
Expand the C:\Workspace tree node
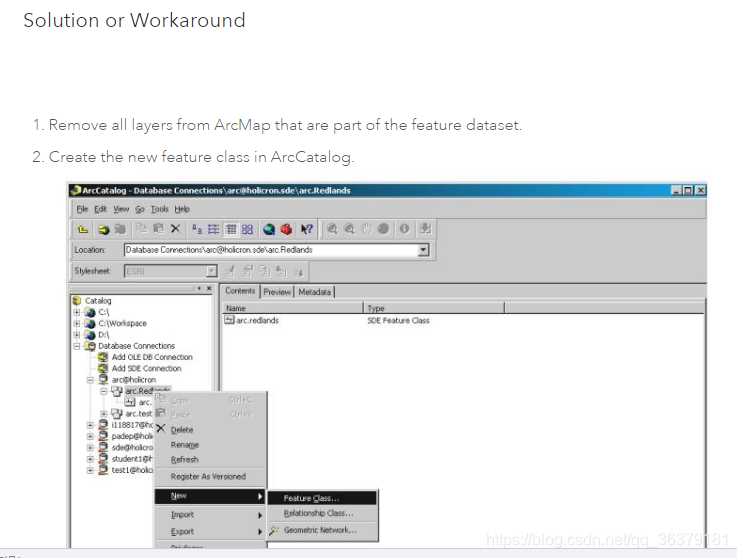pyautogui.click(x=77, y=323)
